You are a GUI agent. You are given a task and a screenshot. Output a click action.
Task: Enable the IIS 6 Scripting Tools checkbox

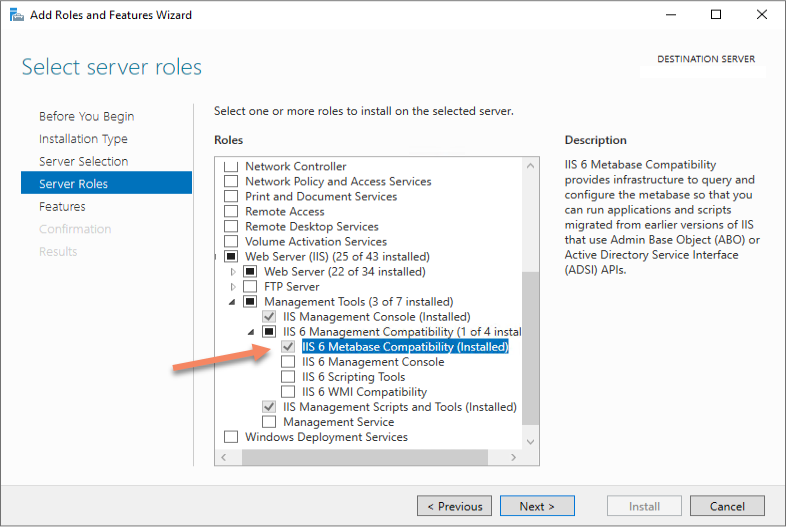coord(288,377)
